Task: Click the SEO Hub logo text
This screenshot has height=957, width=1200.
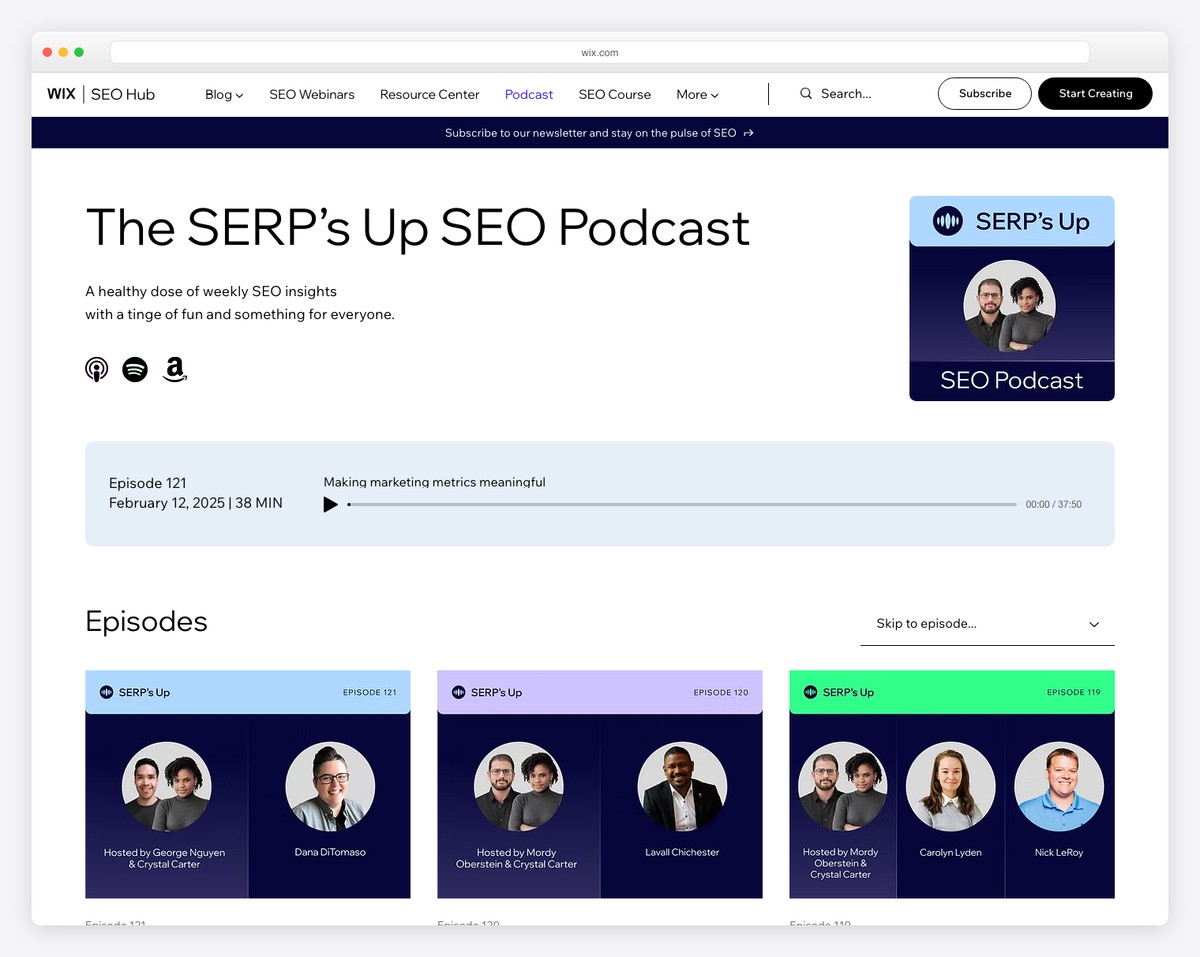Action: (122, 94)
